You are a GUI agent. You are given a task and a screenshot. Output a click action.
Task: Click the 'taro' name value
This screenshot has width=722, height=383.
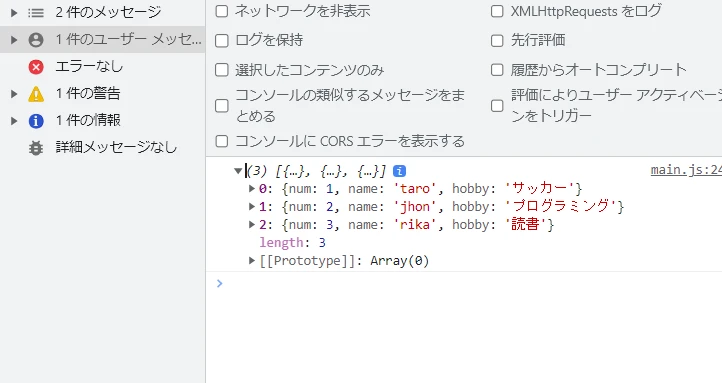[x=415, y=188]
